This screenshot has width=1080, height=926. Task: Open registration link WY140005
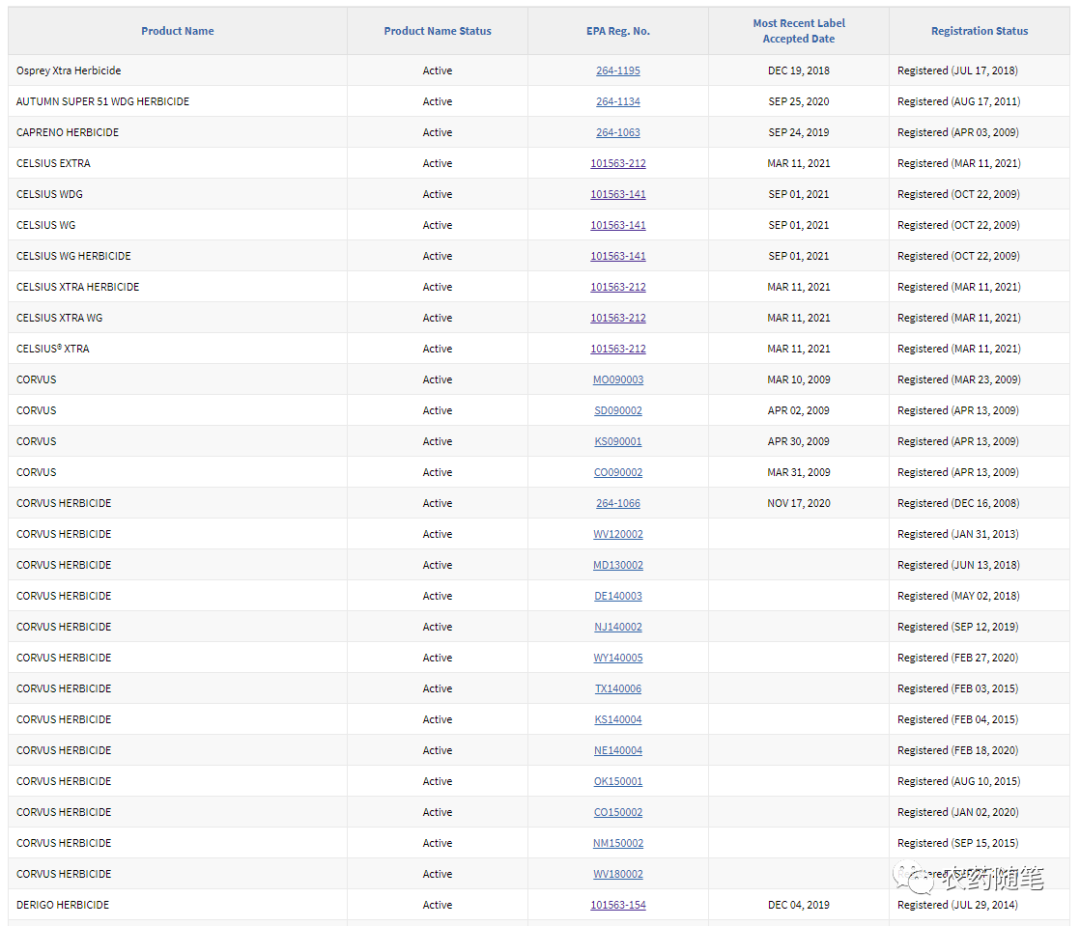618,658
